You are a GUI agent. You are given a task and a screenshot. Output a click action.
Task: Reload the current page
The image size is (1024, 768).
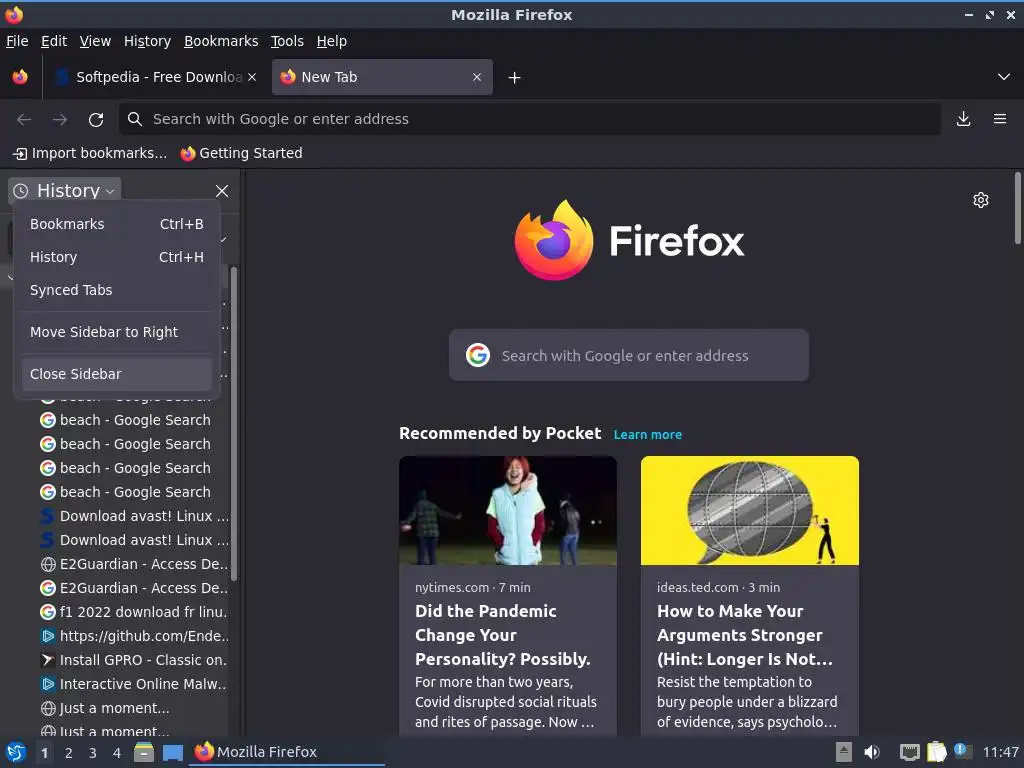pos(96,120)
